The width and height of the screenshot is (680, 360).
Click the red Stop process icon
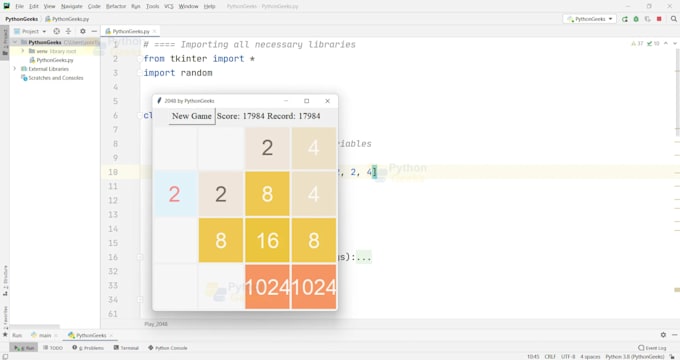click(x=659, y=19)
